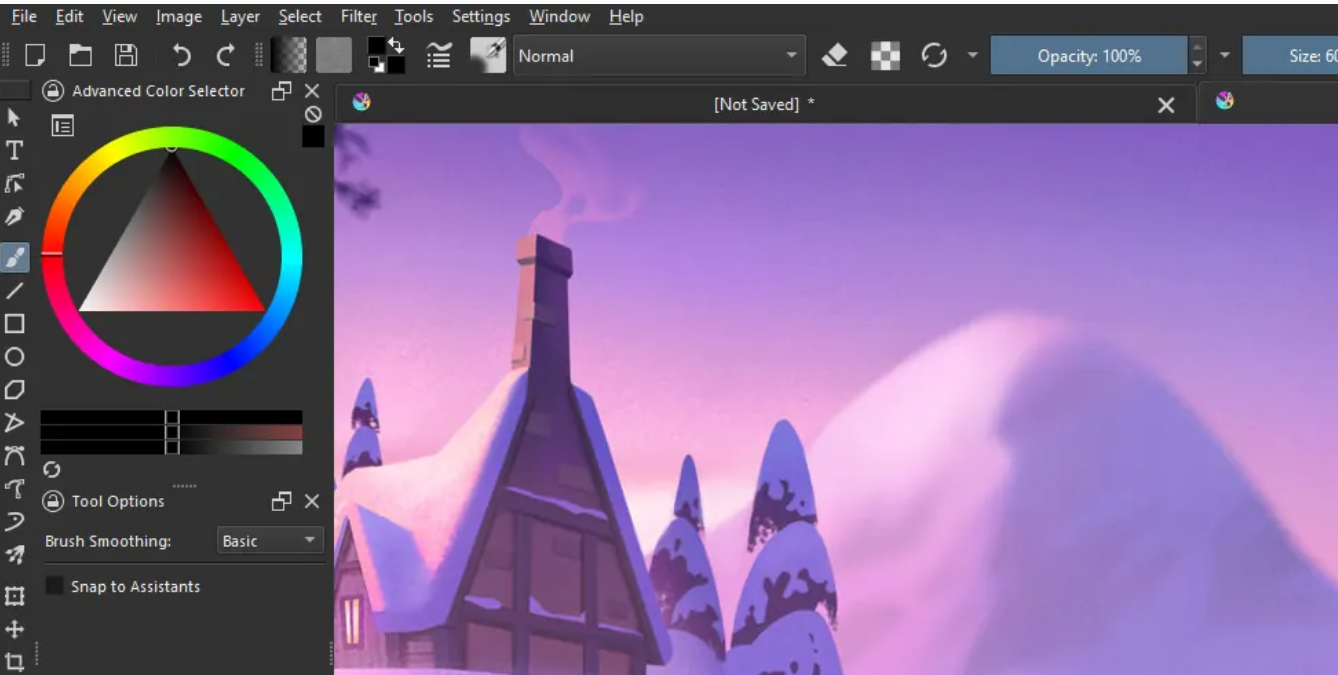Choose the Ellipse tool

tap(15, 357)
